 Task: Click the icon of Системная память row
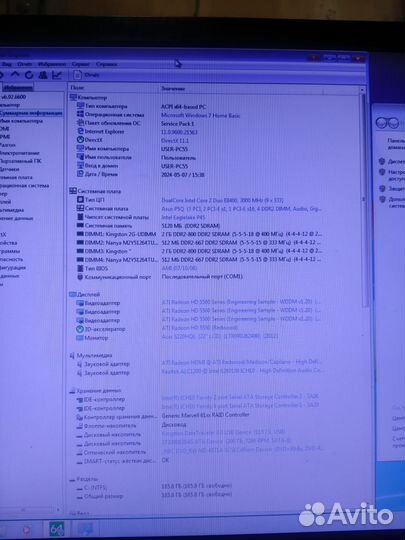pos(80,225)
